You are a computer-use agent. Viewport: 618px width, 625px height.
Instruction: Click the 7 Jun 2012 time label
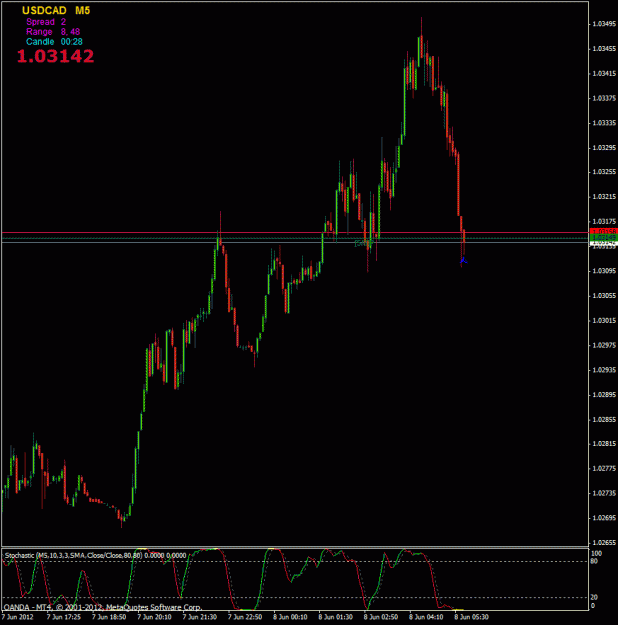tap(18, 617)
